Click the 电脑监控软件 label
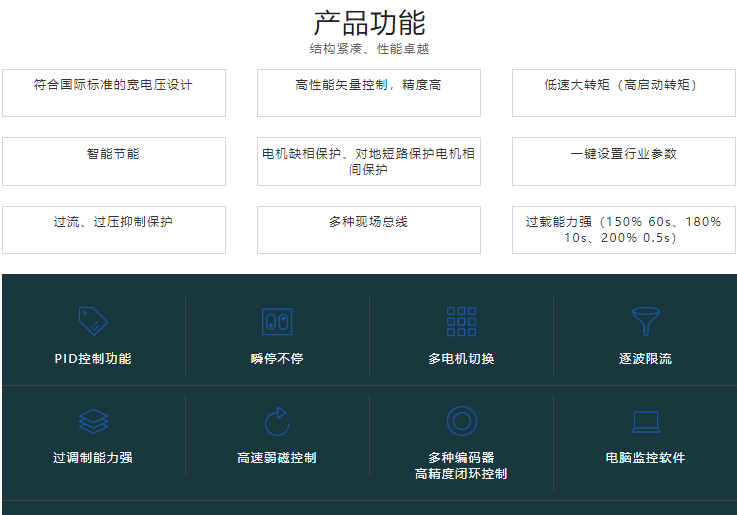Image resolution: width=737 pixels, height=515 pixels. (x=645, y=457)
